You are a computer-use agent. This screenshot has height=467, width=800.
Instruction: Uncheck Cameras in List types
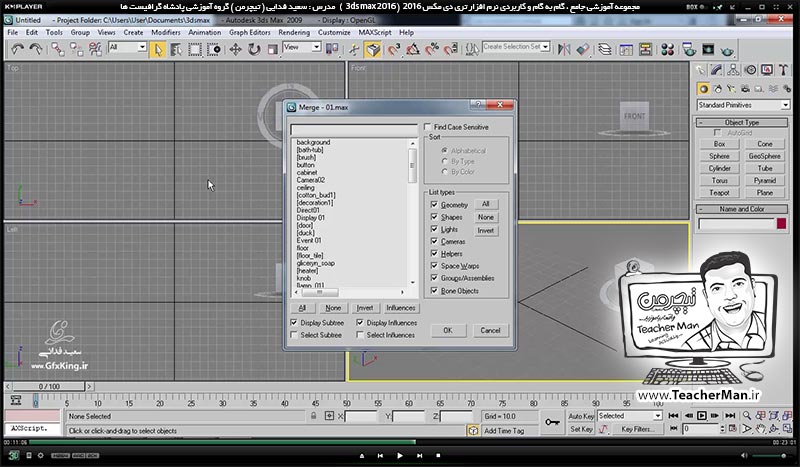pos(434,241)
